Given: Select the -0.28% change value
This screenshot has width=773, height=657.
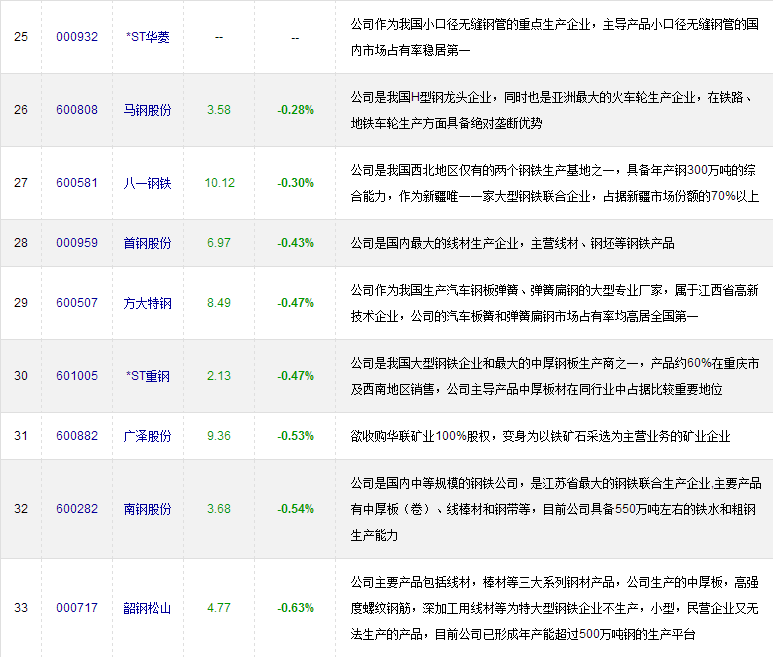Looking at the screenshot, I should pyautogui.click(x=295, y=110).
